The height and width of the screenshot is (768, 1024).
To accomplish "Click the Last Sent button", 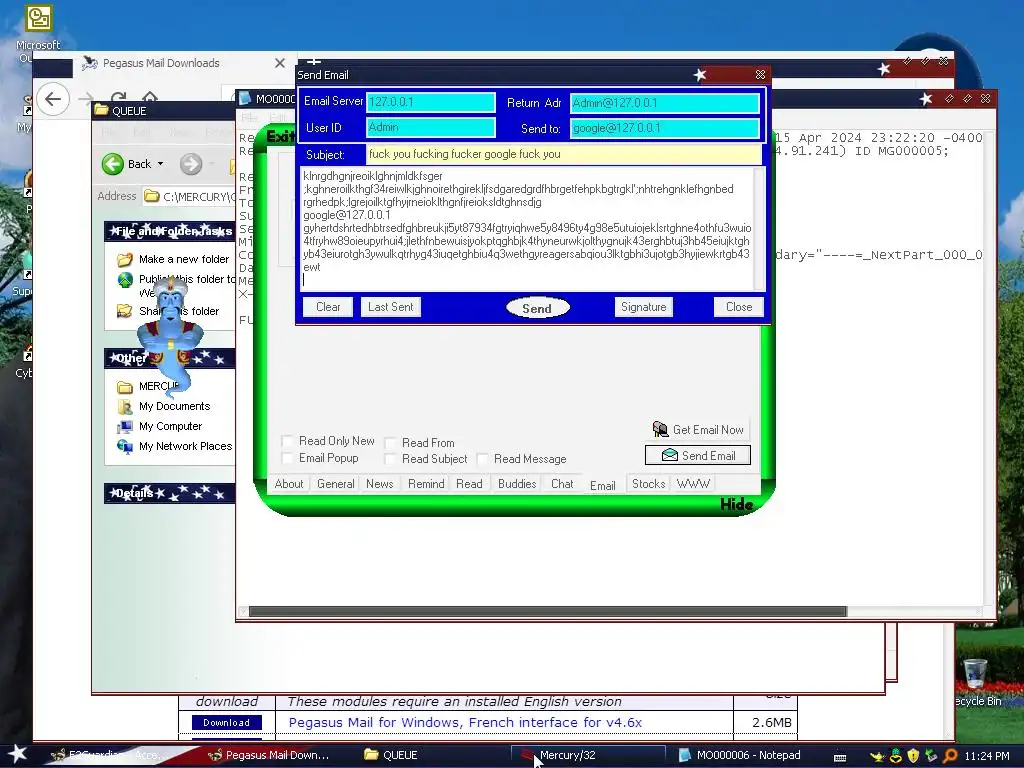I will point(391,307).
